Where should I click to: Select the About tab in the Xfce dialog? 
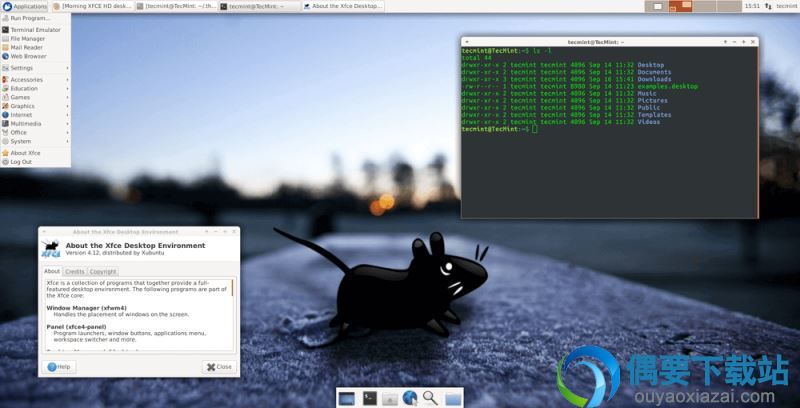coord(52,271)
